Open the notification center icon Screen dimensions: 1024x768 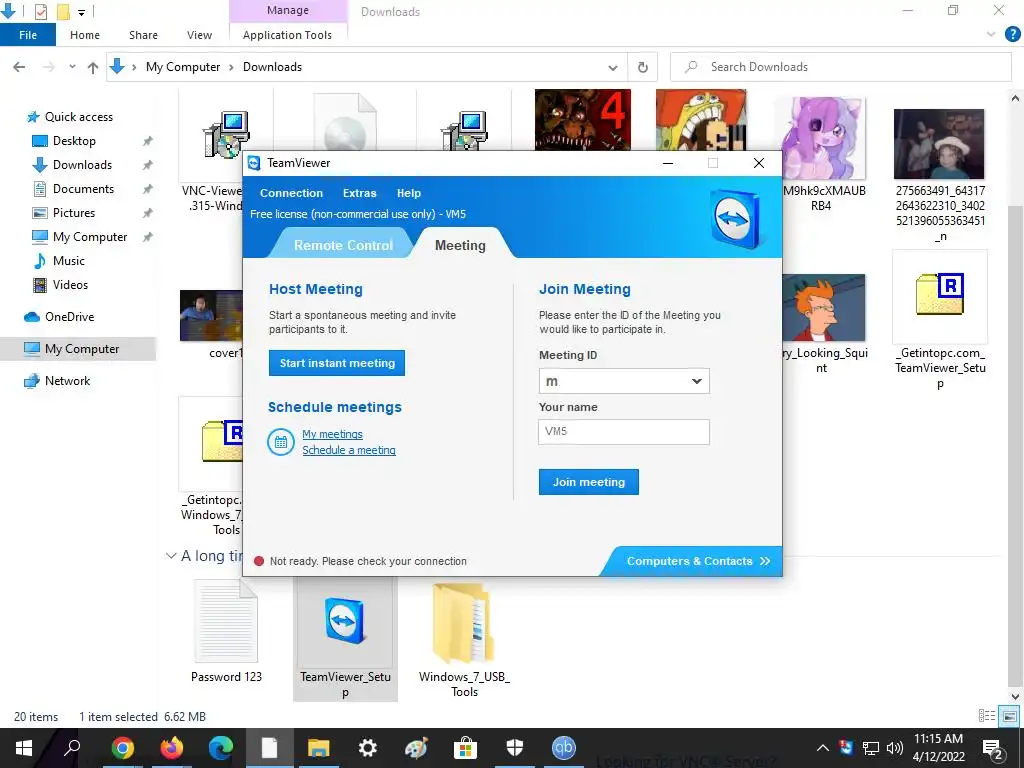[993, 748]
